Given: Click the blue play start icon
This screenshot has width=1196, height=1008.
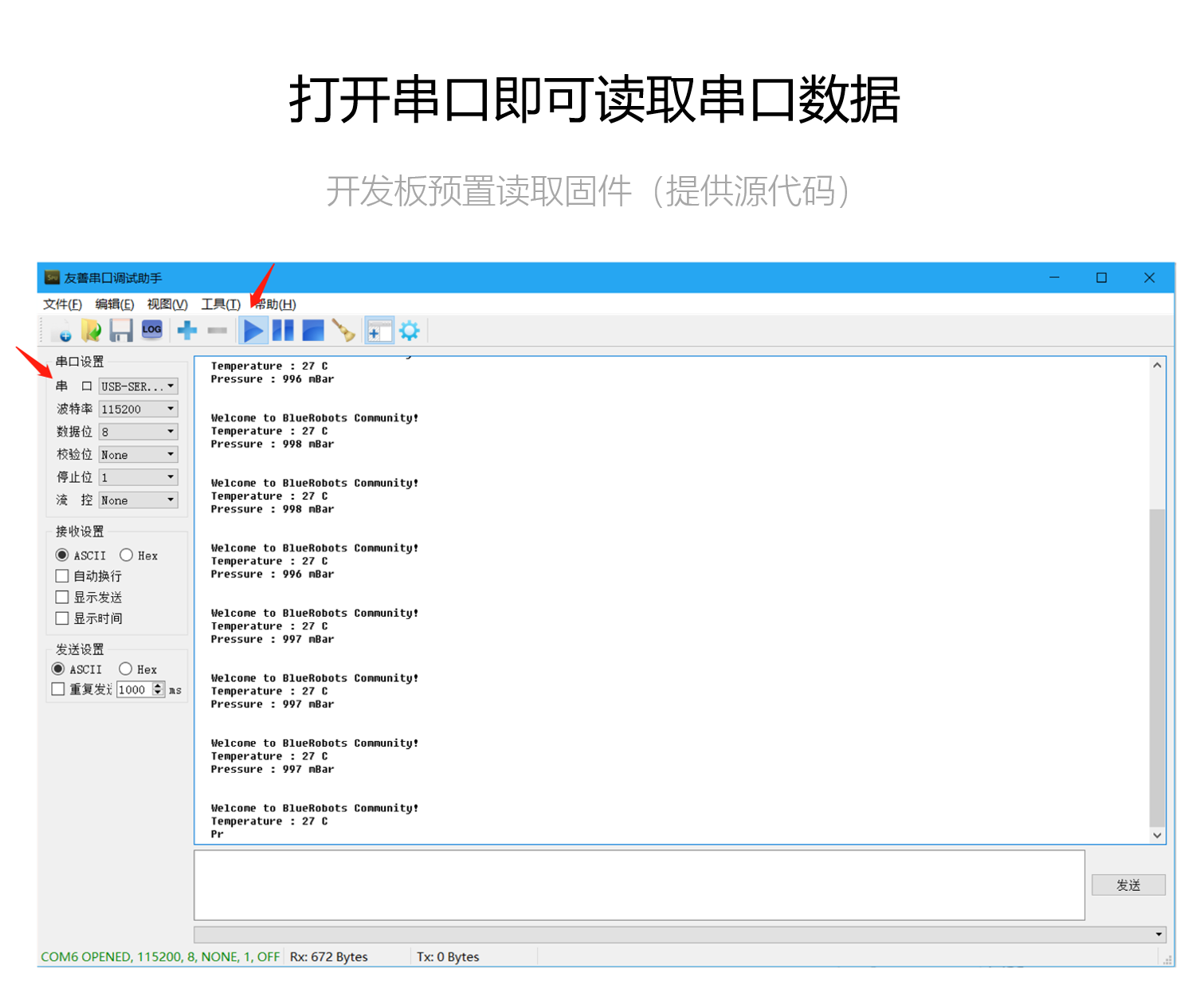Looking at the screenshot, I should (x=253, y=330).
